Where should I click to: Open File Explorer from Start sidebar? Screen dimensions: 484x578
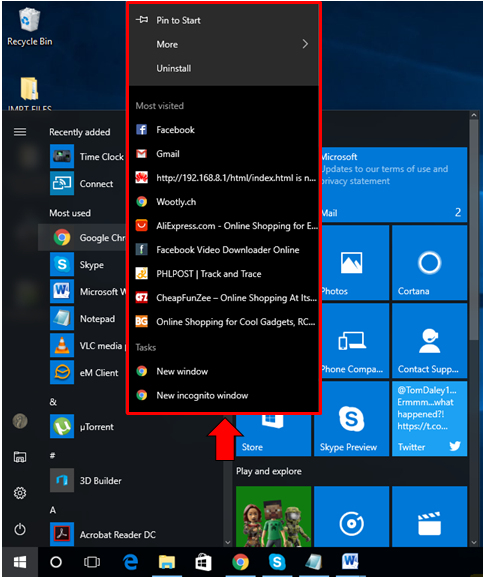(20, 457)
